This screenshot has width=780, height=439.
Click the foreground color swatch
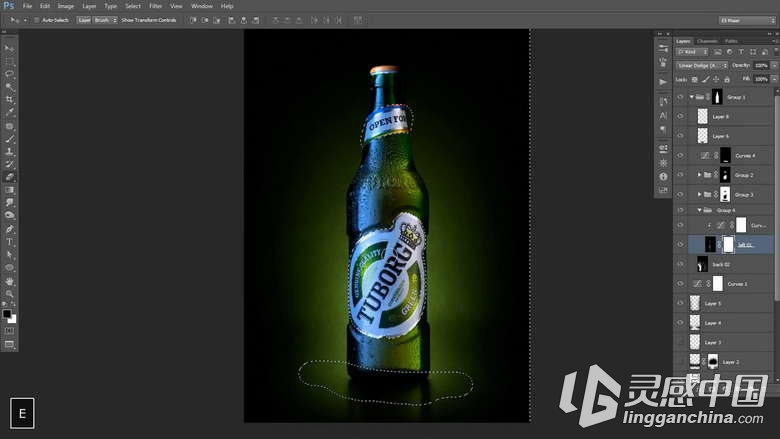(7, 314)
